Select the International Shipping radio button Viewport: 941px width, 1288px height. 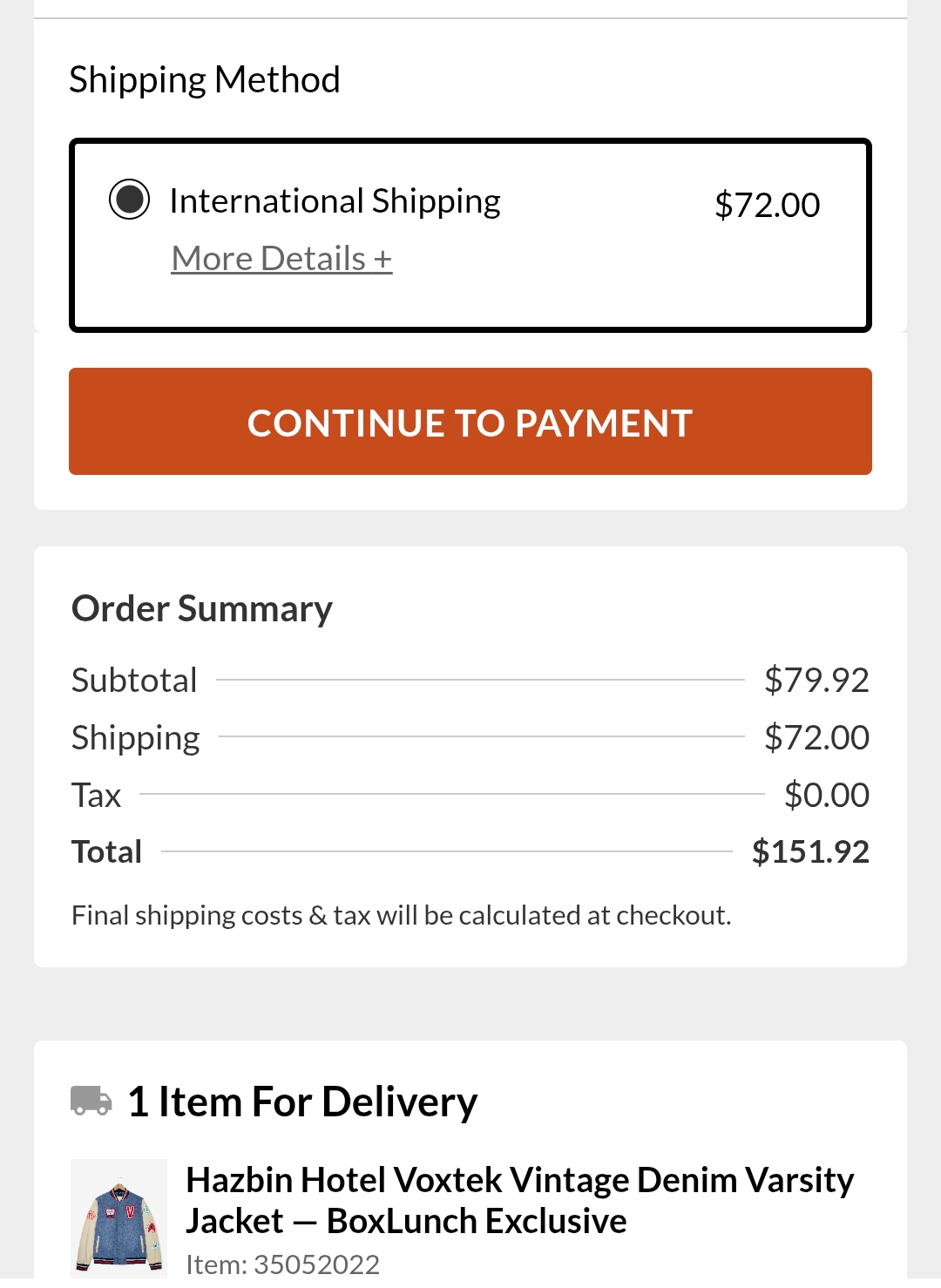click(129, 200)
